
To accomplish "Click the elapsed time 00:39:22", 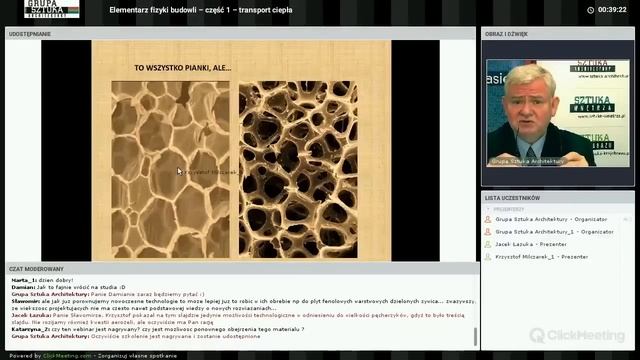I will click(x=612, y=10).
